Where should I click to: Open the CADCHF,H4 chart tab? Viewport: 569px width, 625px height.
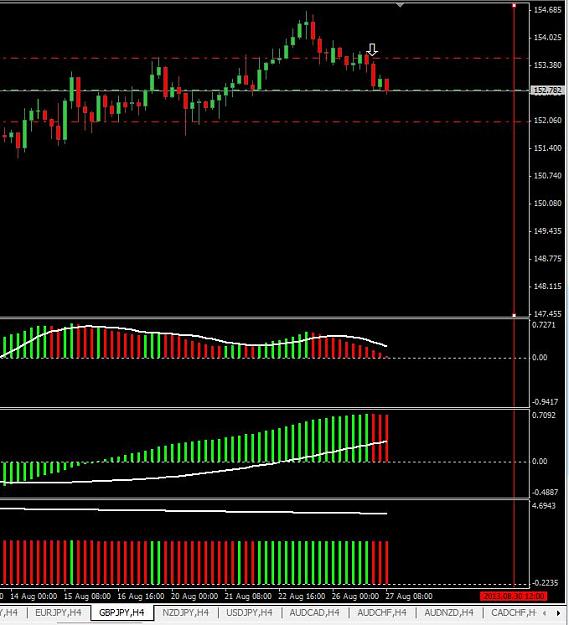point(513,612)
